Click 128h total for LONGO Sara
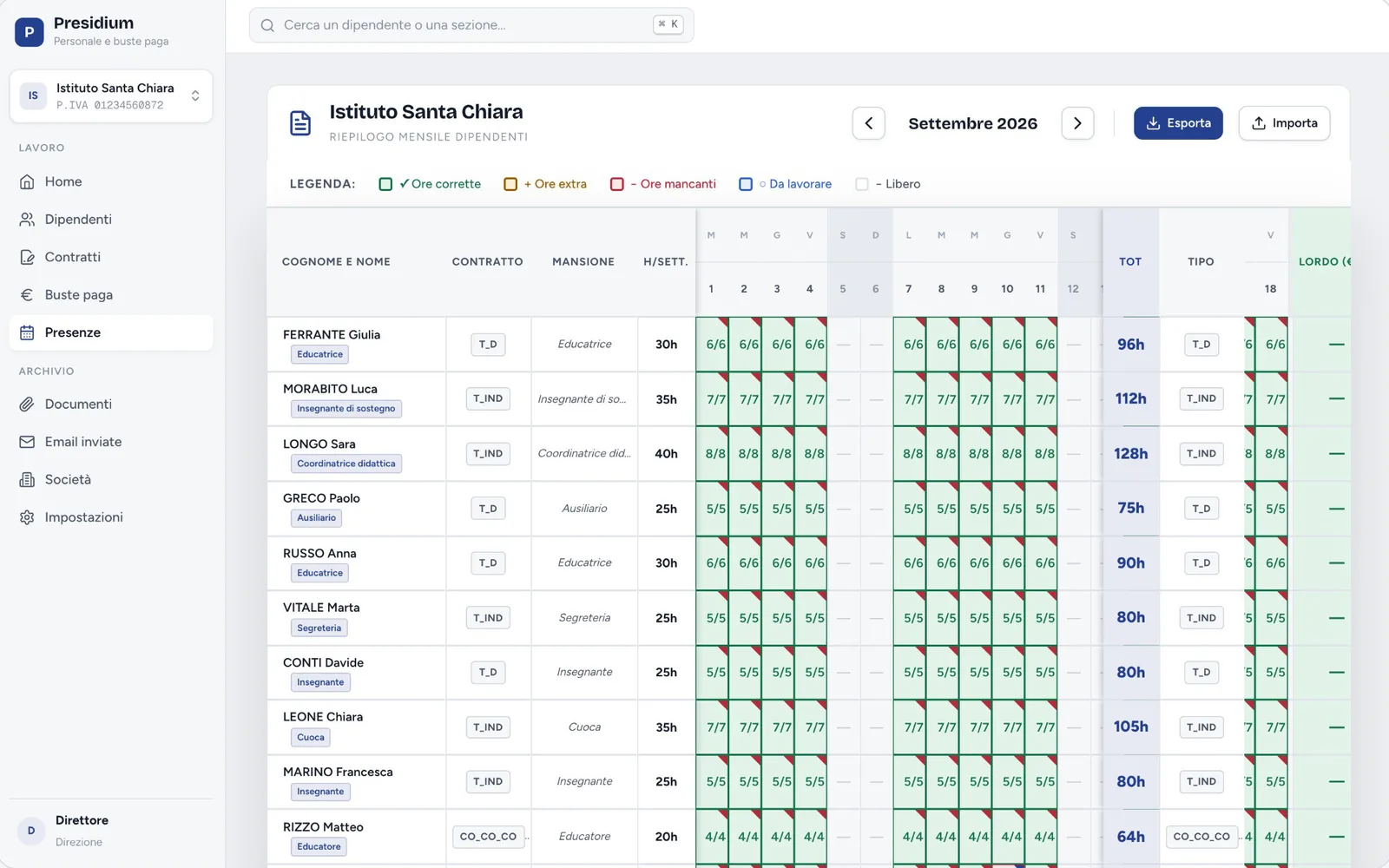The height and width of the screenshot is (868, 1389). pos(1130,454)
